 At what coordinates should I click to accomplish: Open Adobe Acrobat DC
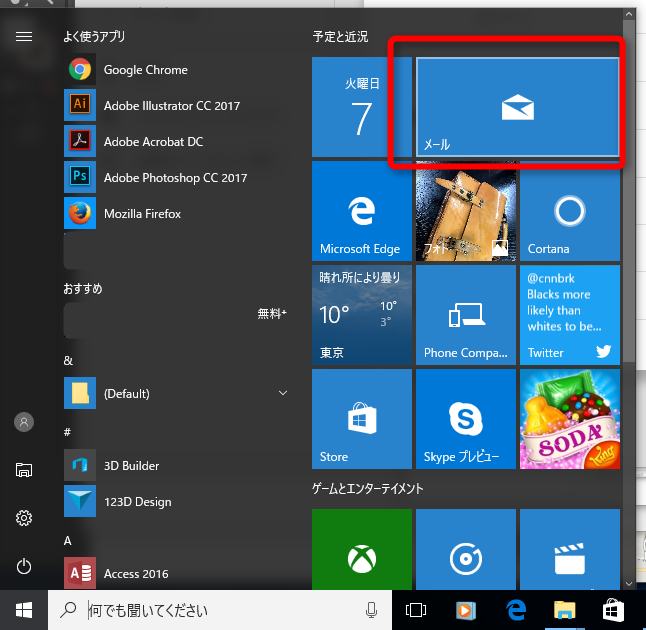click(x=176, y=141)
